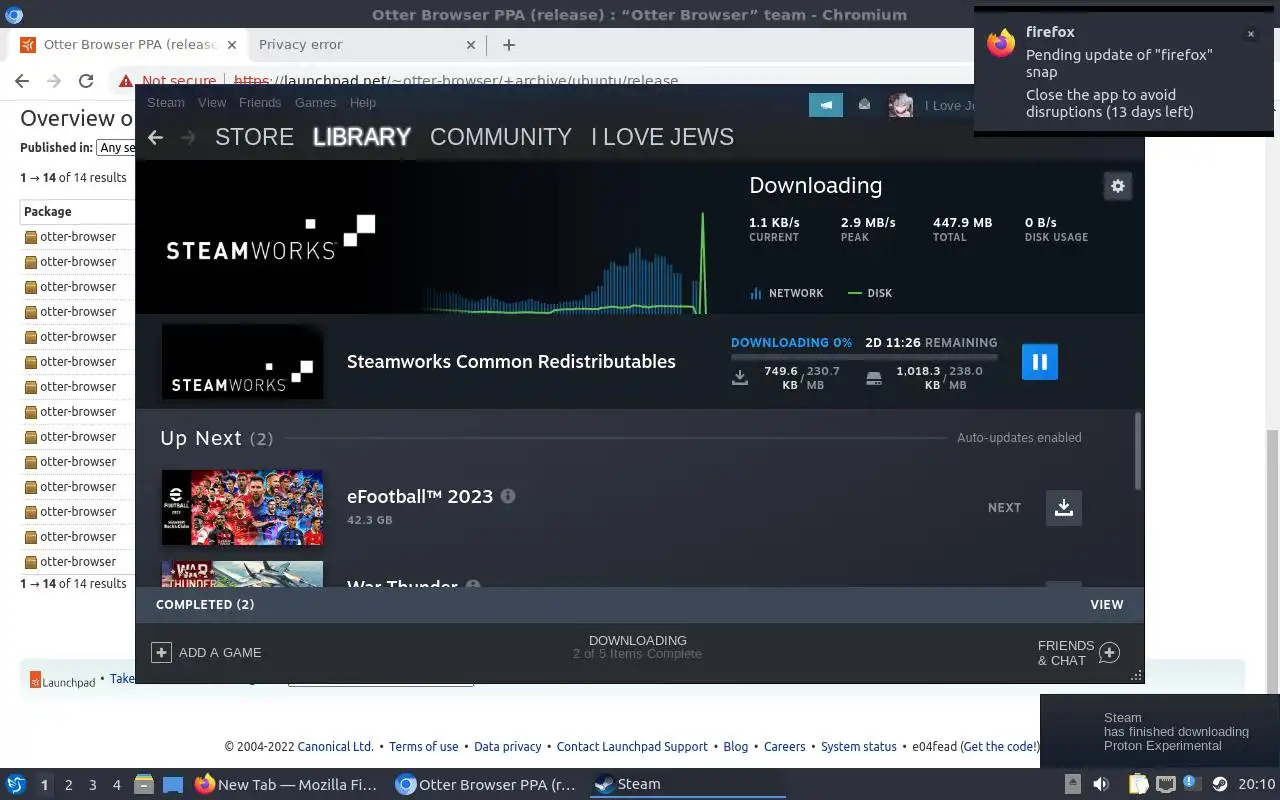Click the Steam downloads list scrollbar
The width and height of the screenshot is (1280, 800).
click(1138, 451)
